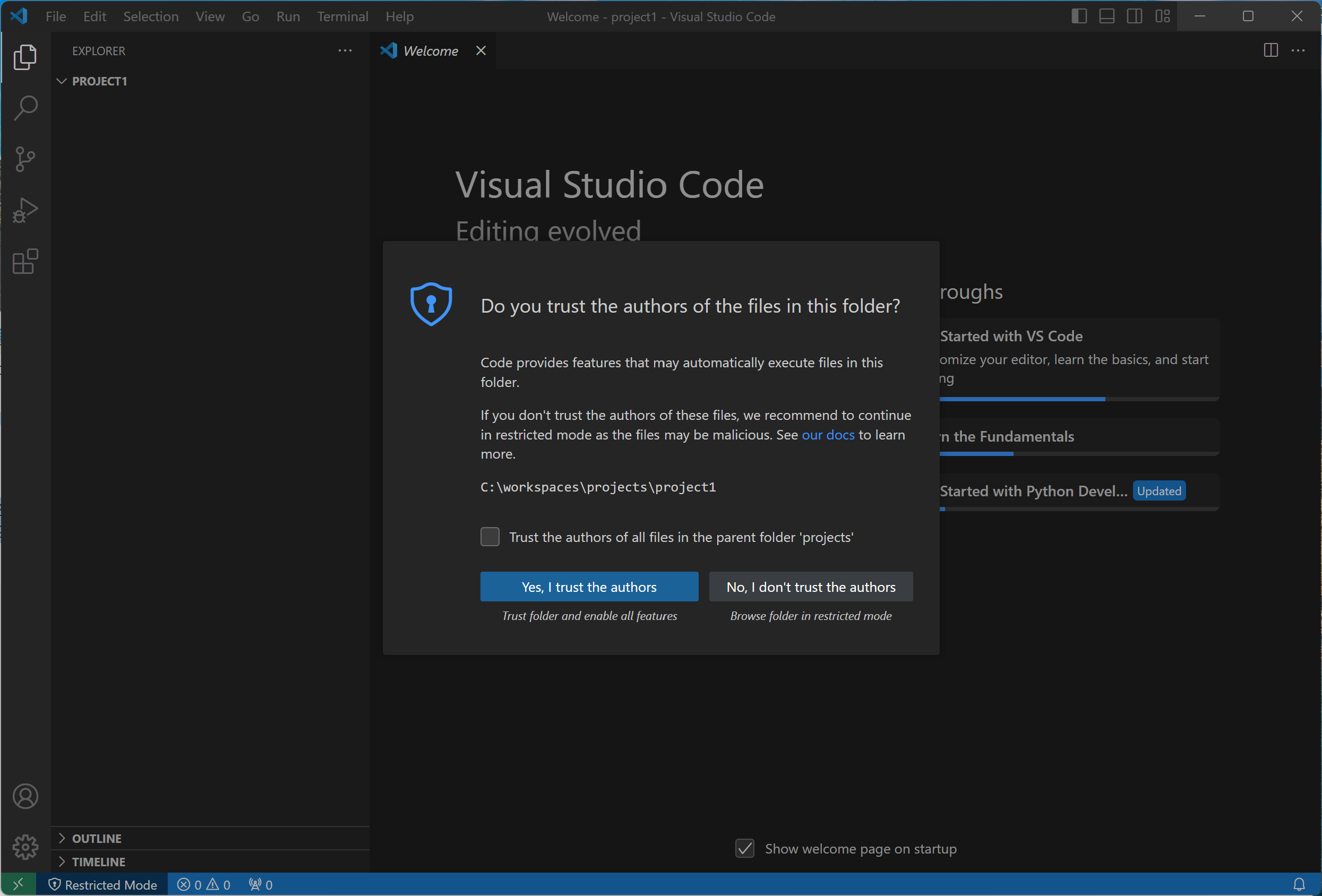Collapse the PROJECT1 folder section
Viewport: 1322px width, 896px height.
(x=62, y=81)
